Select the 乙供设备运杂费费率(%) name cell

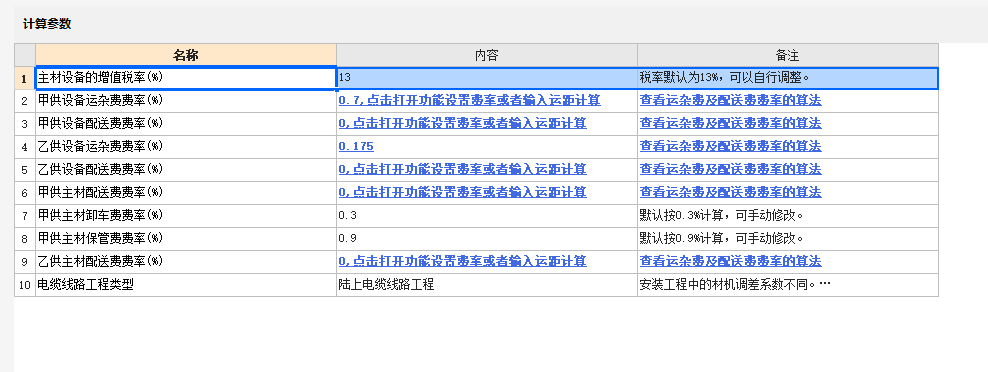(x=186, y=146)
